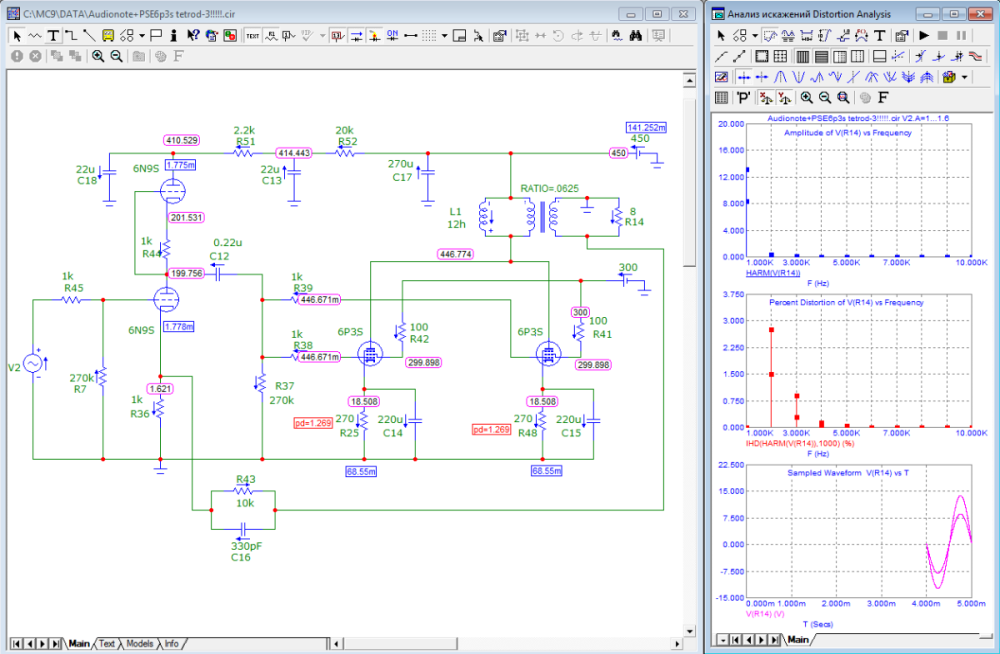Expand grid dots dropdown arrow in schematic toolbar
The width and height of the screenshot is (1000, 654).
(444, 35)
